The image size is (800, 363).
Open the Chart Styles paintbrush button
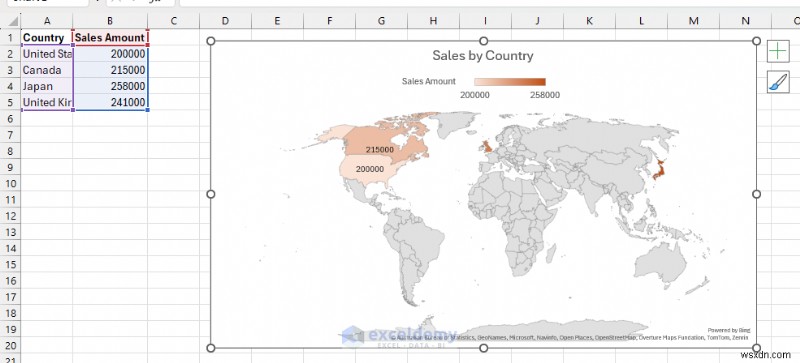point(778,82)
